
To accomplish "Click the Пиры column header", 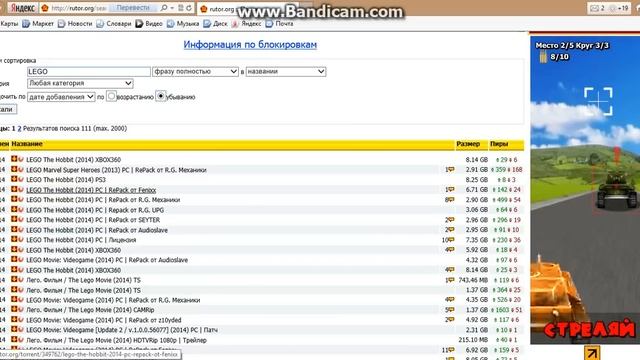I will tap(499, 144).
